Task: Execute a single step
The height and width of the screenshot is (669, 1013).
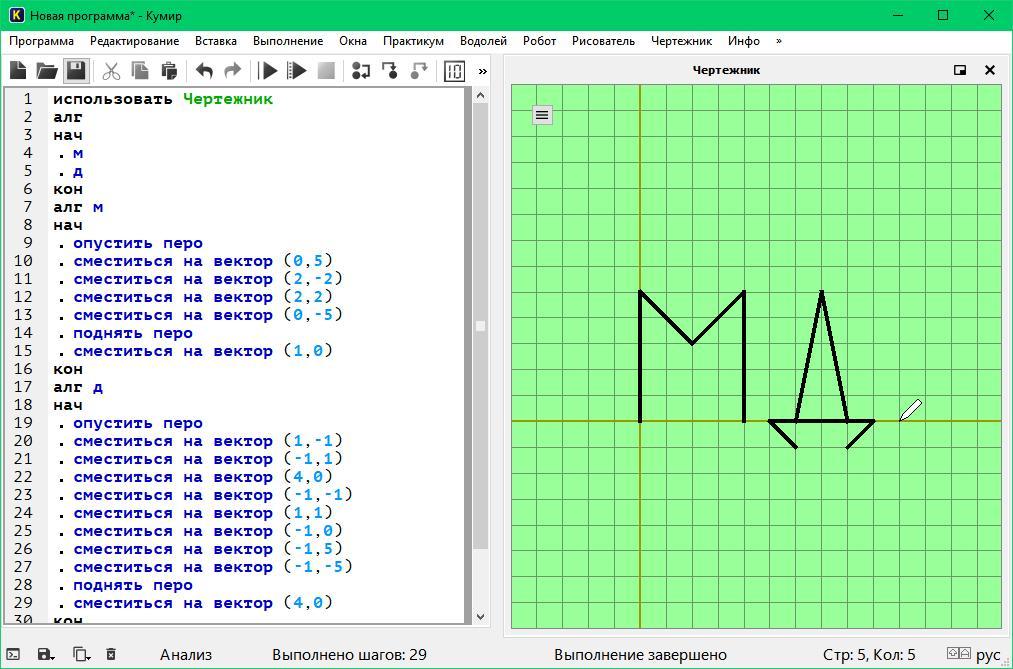Action: coord(361,71)
